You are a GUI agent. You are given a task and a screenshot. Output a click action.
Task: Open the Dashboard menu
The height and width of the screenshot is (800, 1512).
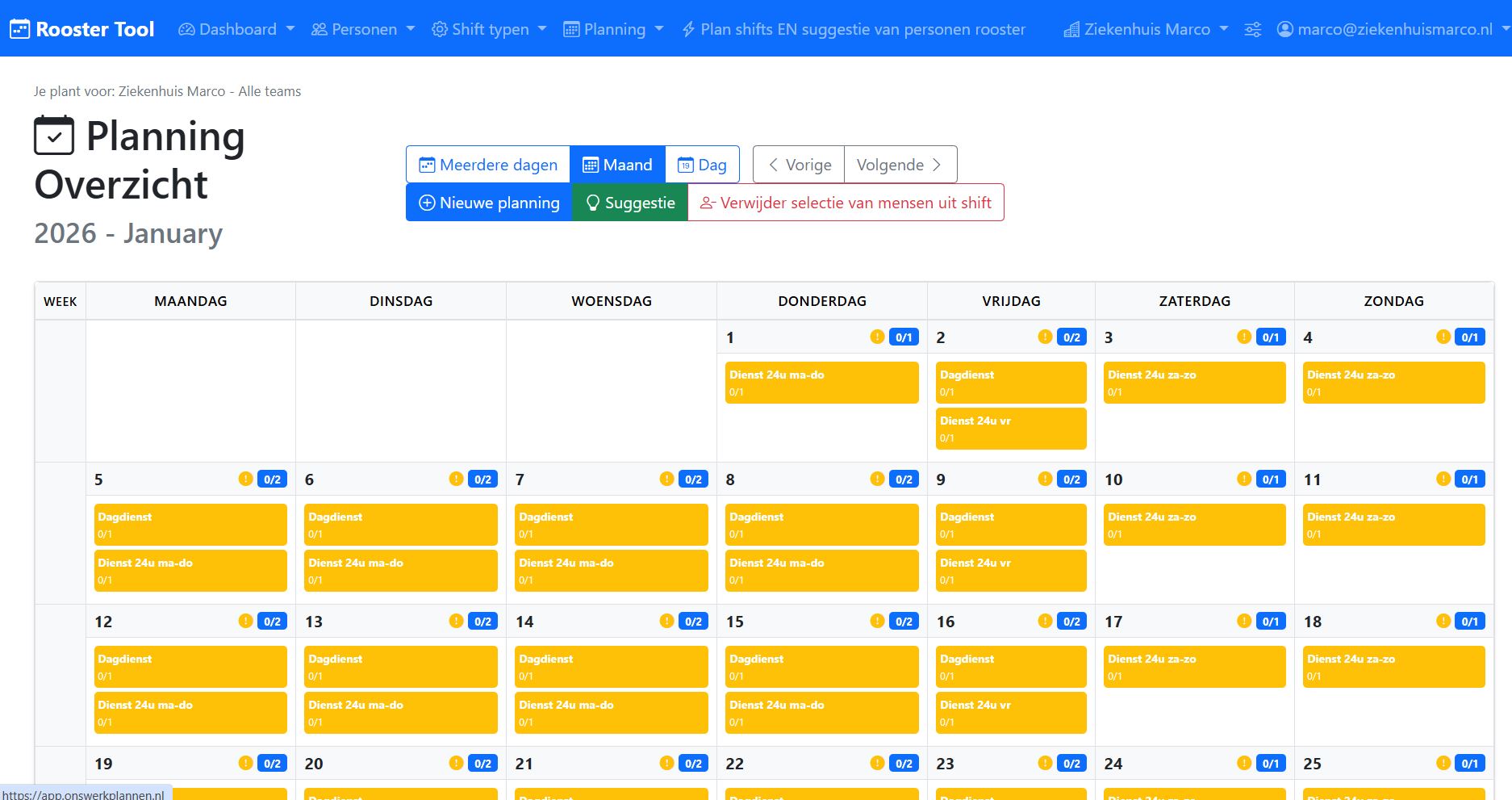coord(236,29)
